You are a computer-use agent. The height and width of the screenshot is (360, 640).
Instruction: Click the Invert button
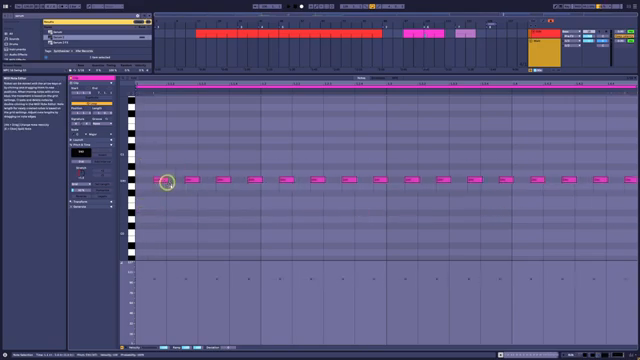tap(102, 155)
